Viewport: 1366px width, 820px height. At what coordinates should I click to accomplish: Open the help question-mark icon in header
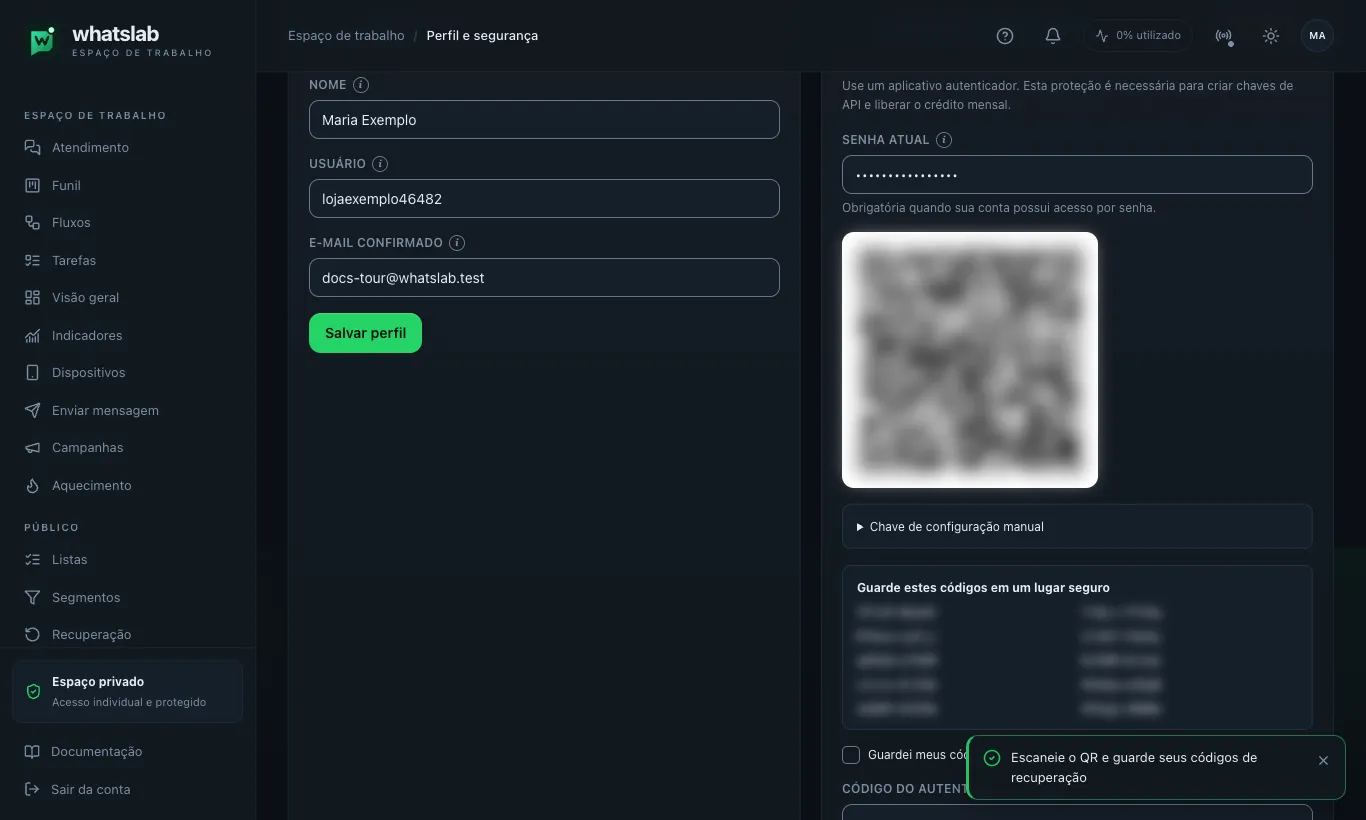point(1005,36)
